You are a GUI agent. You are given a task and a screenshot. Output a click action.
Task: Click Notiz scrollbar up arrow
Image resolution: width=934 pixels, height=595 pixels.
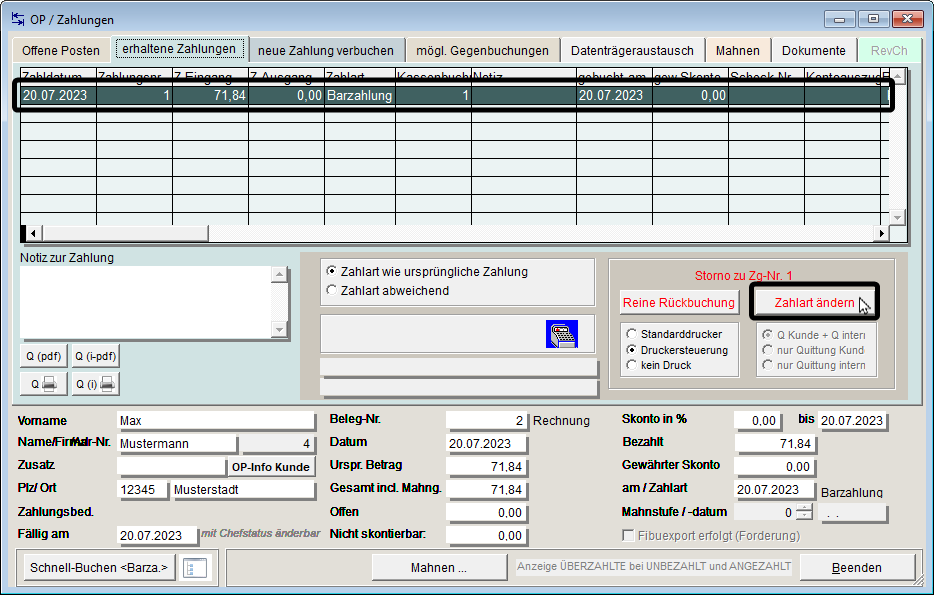coord(279,274)
